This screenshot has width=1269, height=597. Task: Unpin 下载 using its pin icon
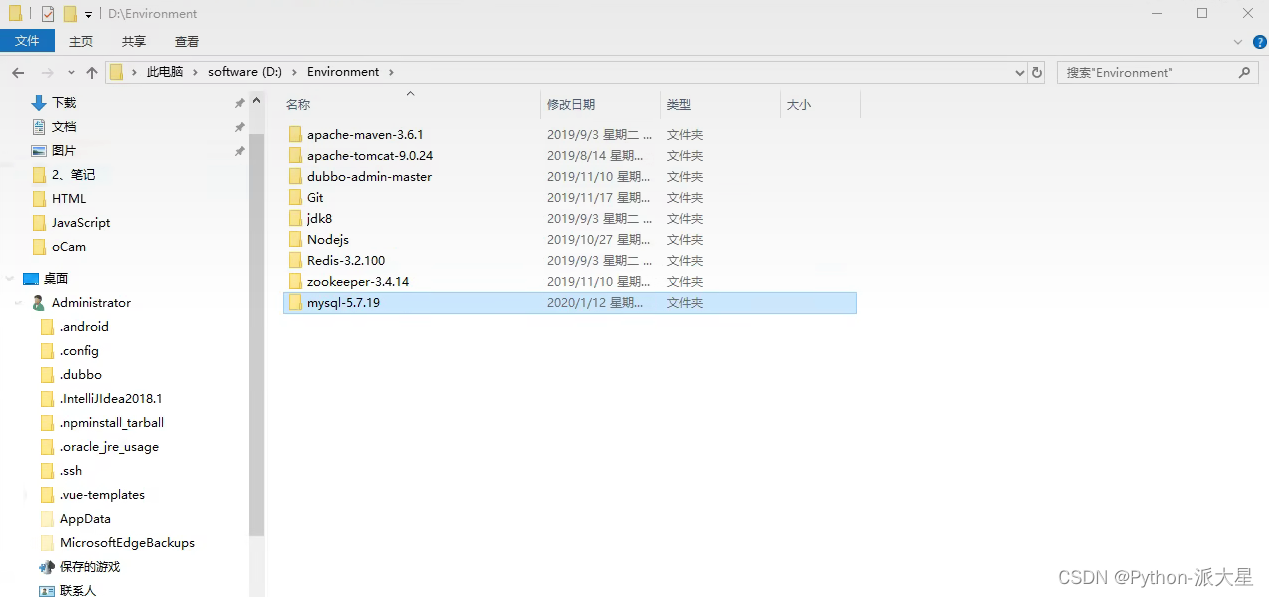tap(239, 103)
